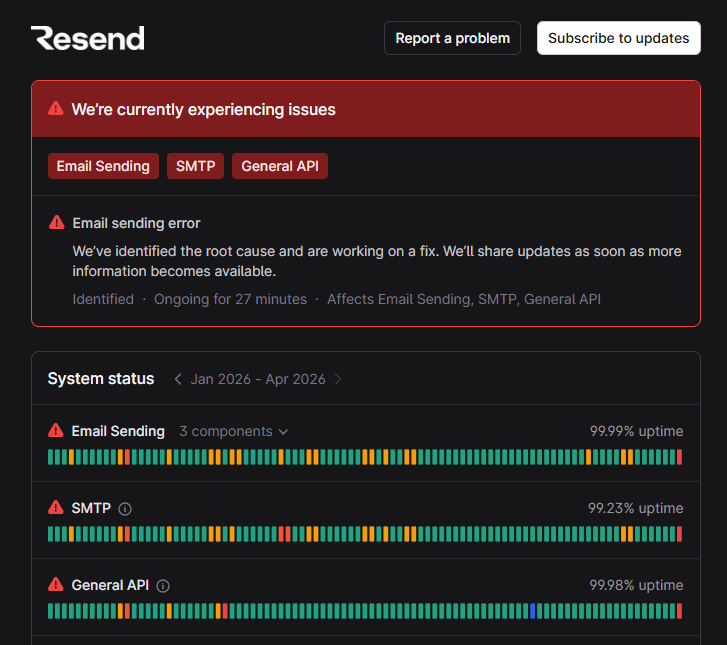Click the 99.98% uptime value
Screen dimensions: 727x645
click(636, 585)
